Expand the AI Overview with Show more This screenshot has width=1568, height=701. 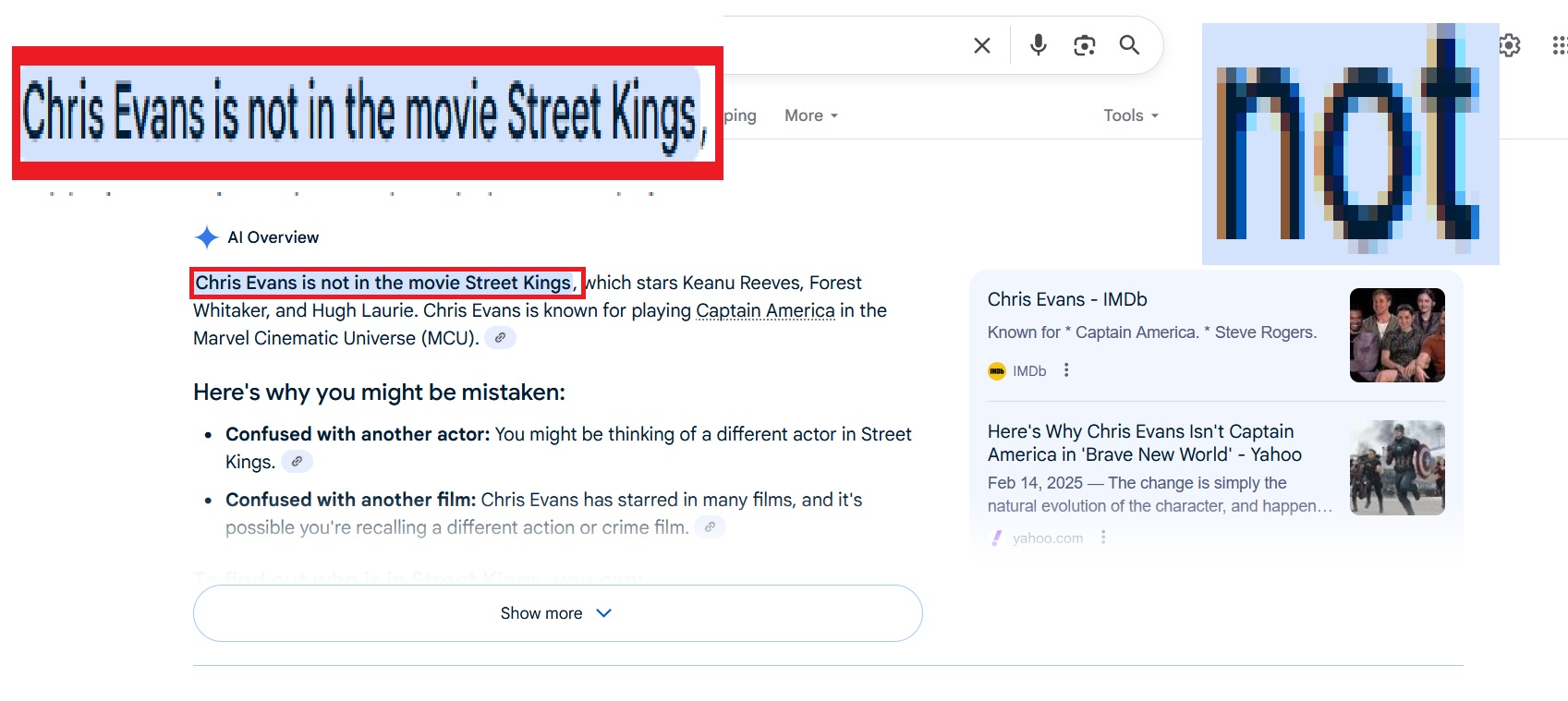(x=558, y=613)
